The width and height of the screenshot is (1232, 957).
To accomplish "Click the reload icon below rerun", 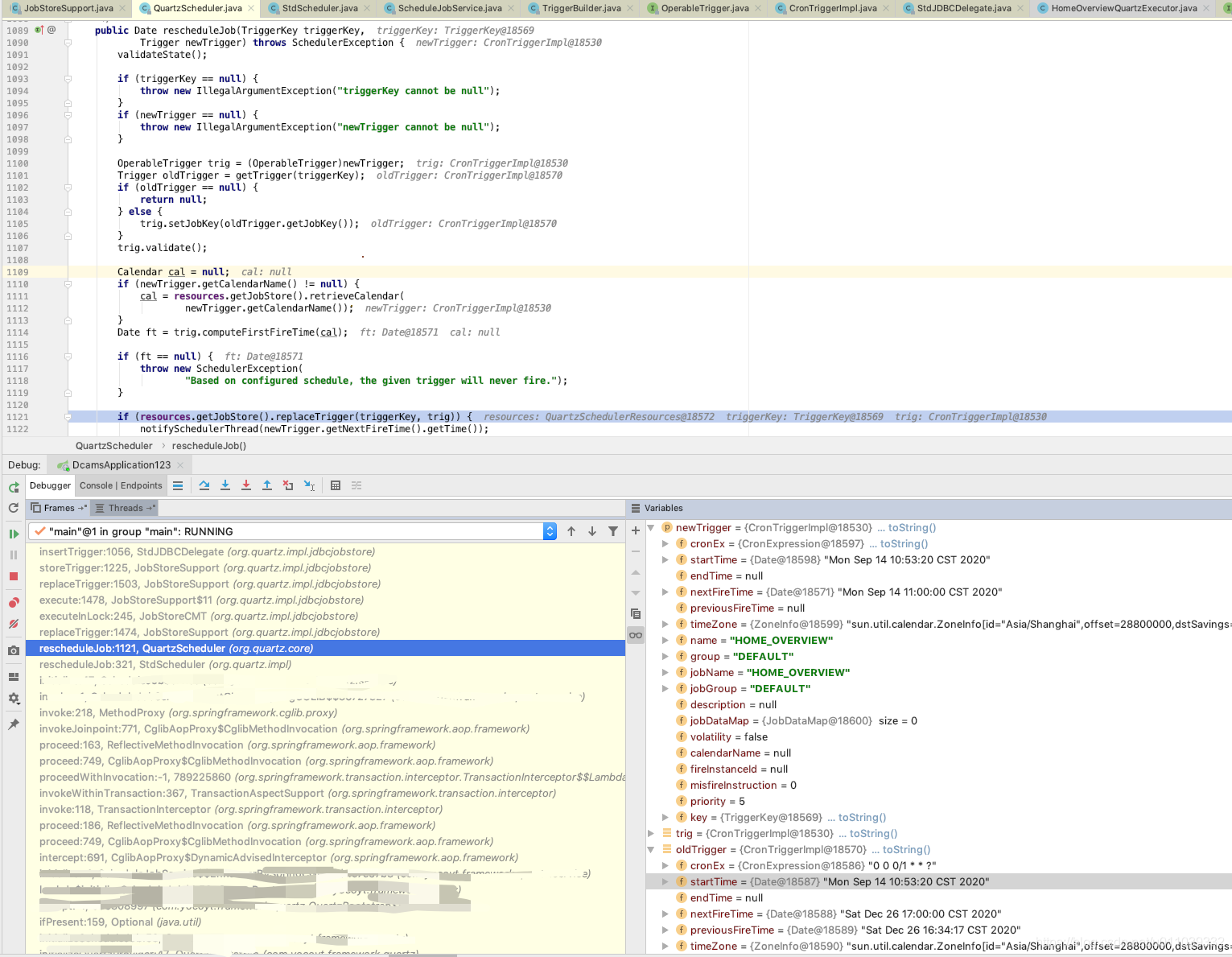I will pos(14,508).
